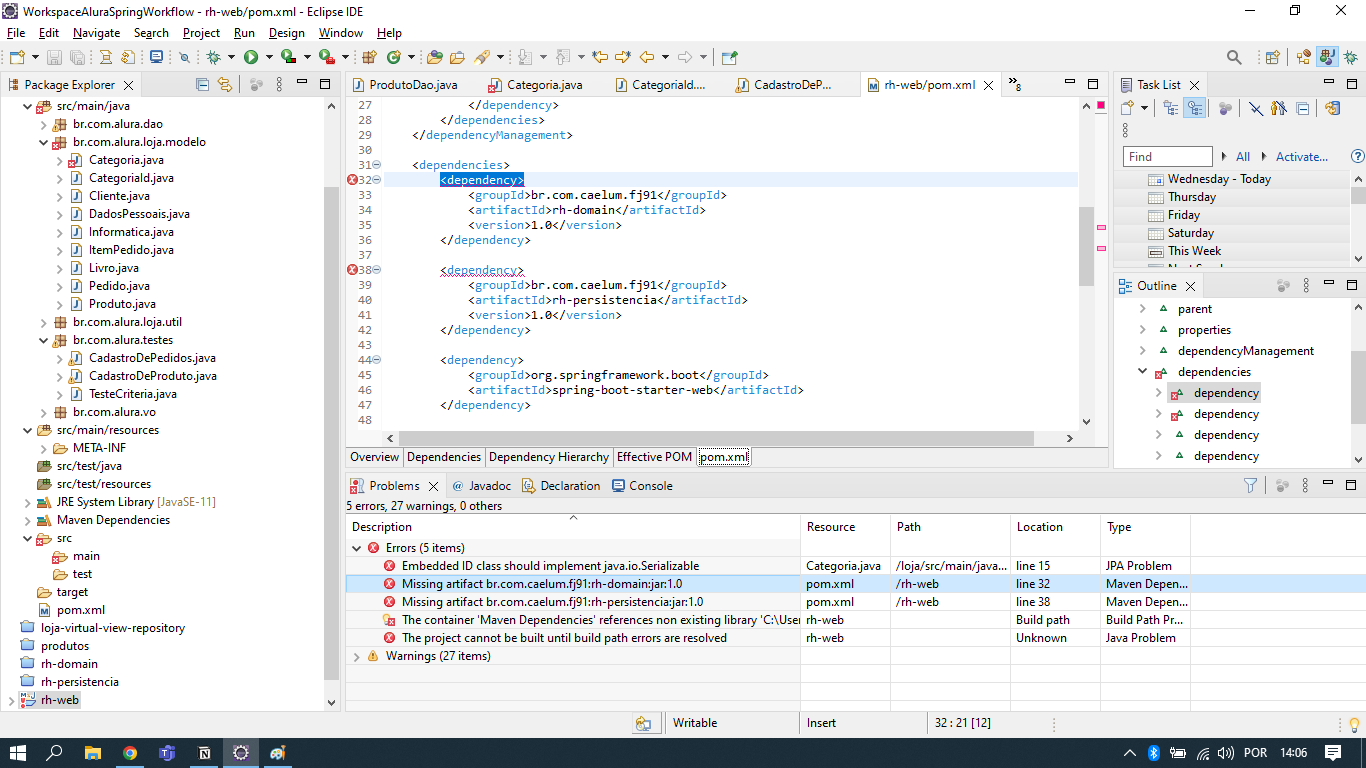1366x768 pixels.
Task: Switch to the Debug perspective icon
Action: tap(1349, 58)
